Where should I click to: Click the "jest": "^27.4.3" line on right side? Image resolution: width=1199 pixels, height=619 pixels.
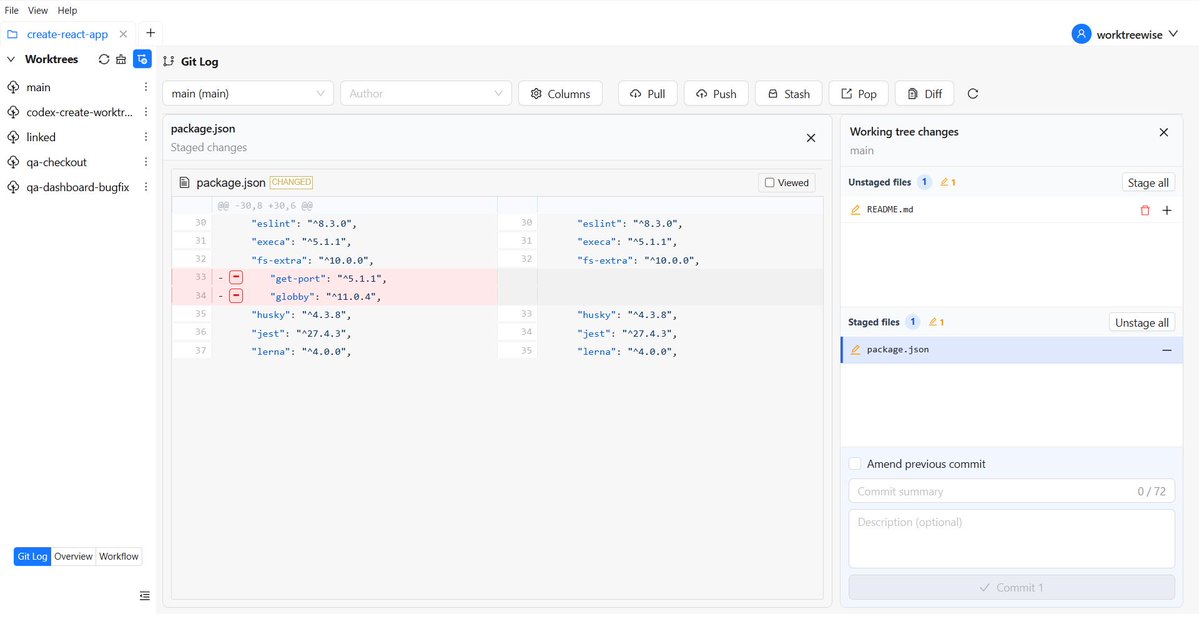pyautogui.click(x=627, y=333)
